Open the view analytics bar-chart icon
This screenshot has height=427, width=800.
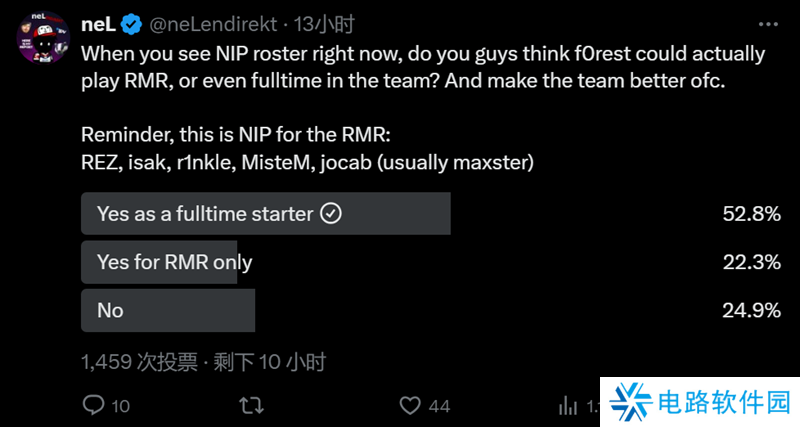[x=568, y=405]
